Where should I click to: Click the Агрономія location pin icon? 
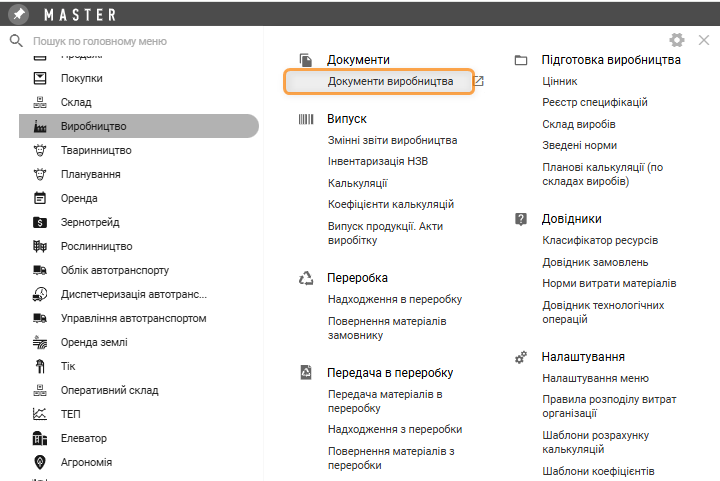(x=40, y=462)
